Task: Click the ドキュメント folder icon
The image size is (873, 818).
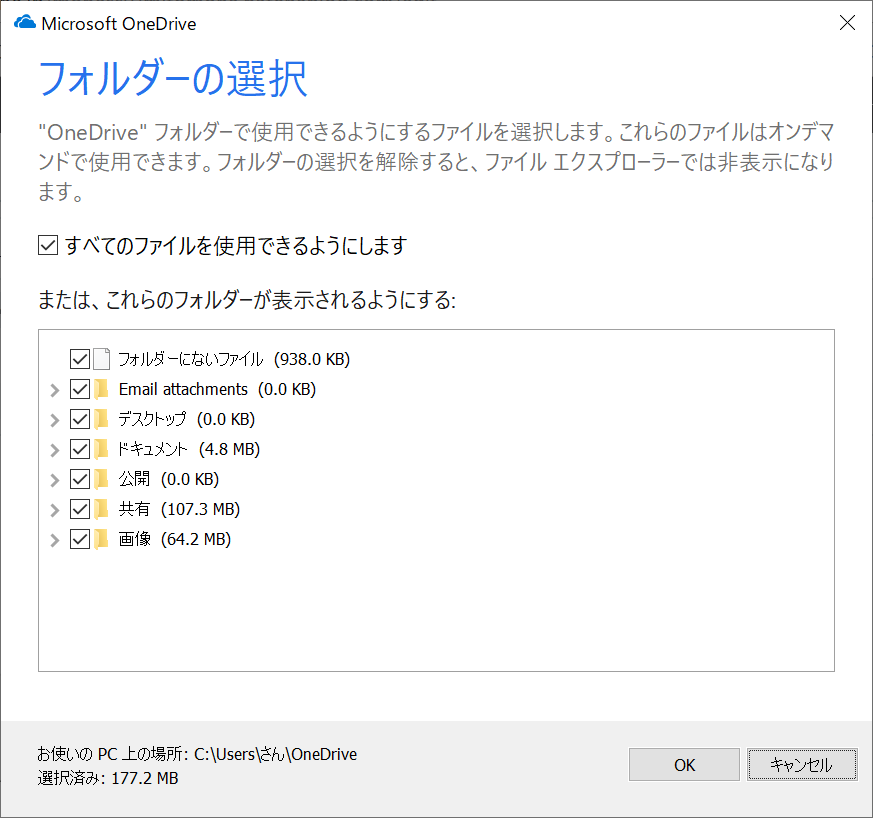Action: 101,449
